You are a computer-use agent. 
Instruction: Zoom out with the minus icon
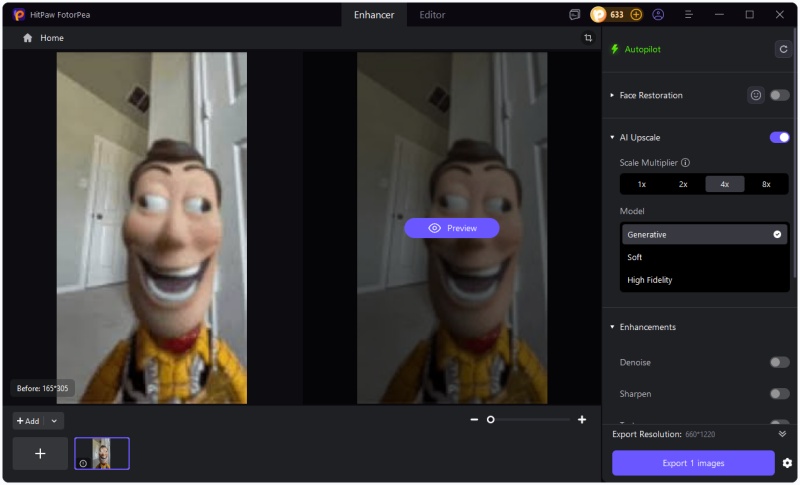474,420
